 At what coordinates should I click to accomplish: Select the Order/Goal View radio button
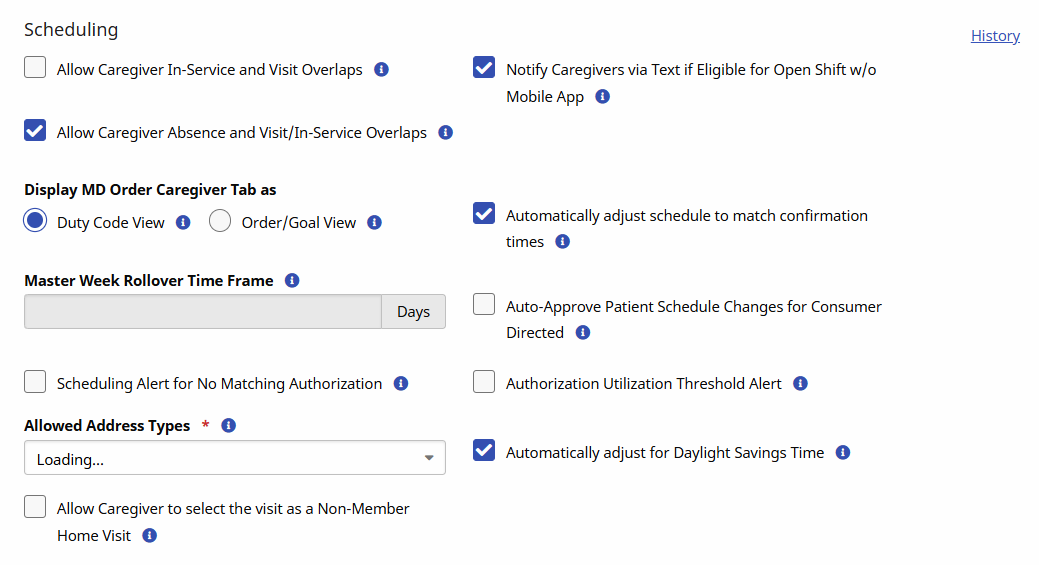[x=220, y=222]
